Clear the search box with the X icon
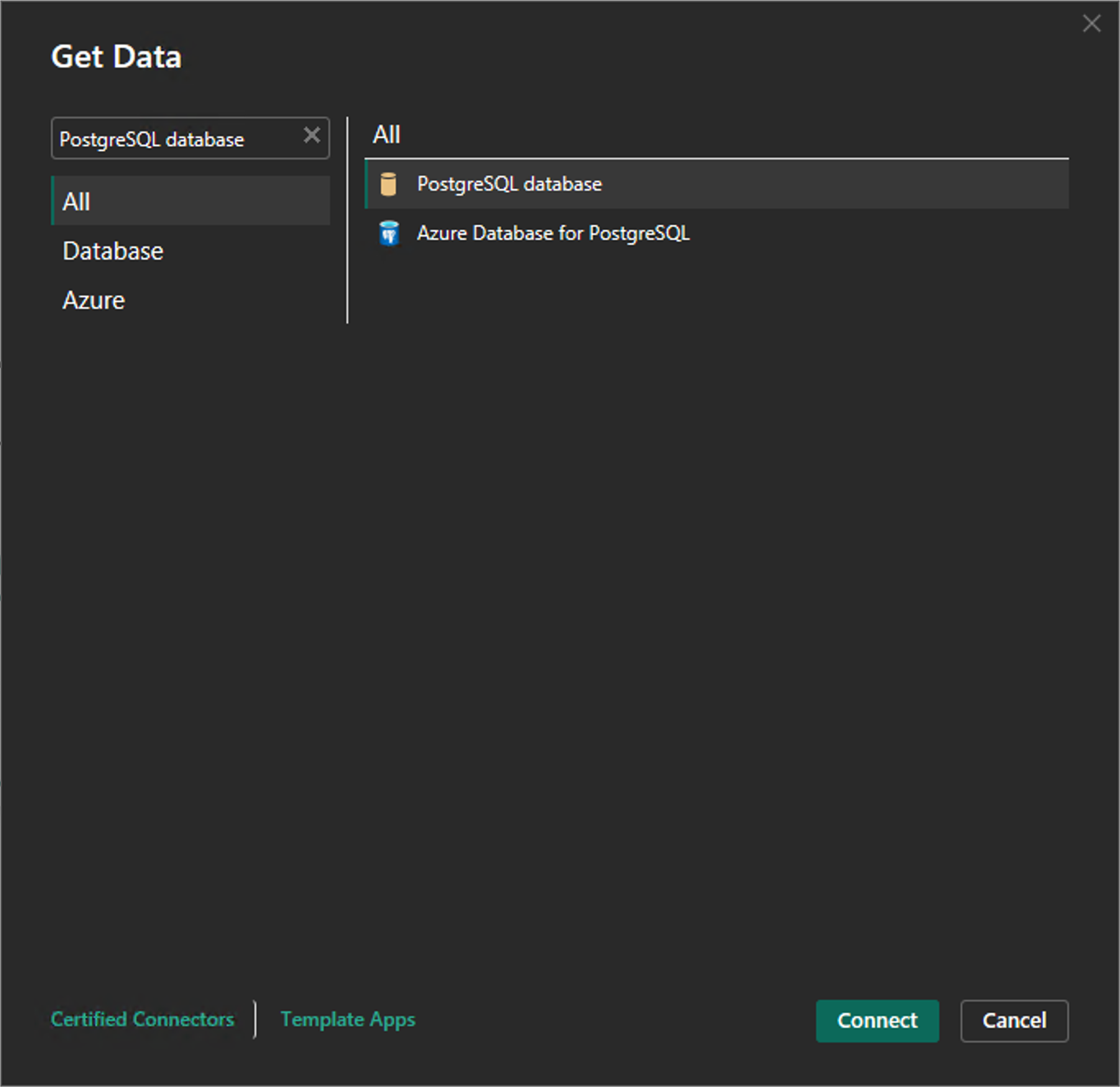 311,135
